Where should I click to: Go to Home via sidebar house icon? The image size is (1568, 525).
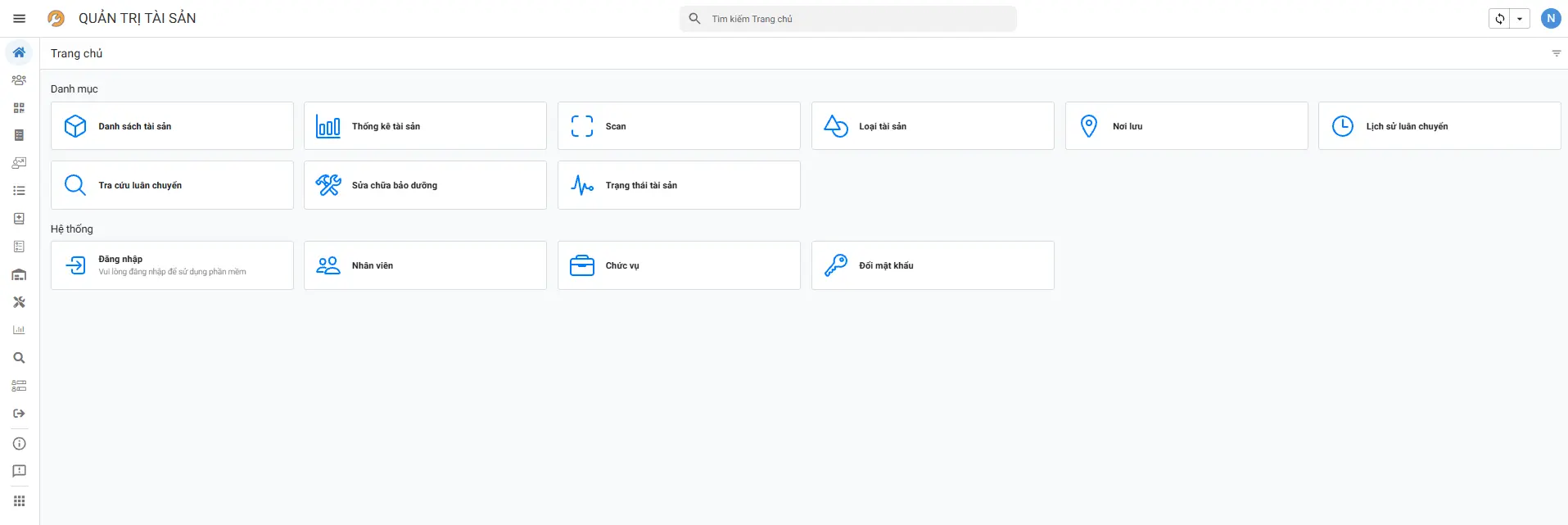pos(19,52)
